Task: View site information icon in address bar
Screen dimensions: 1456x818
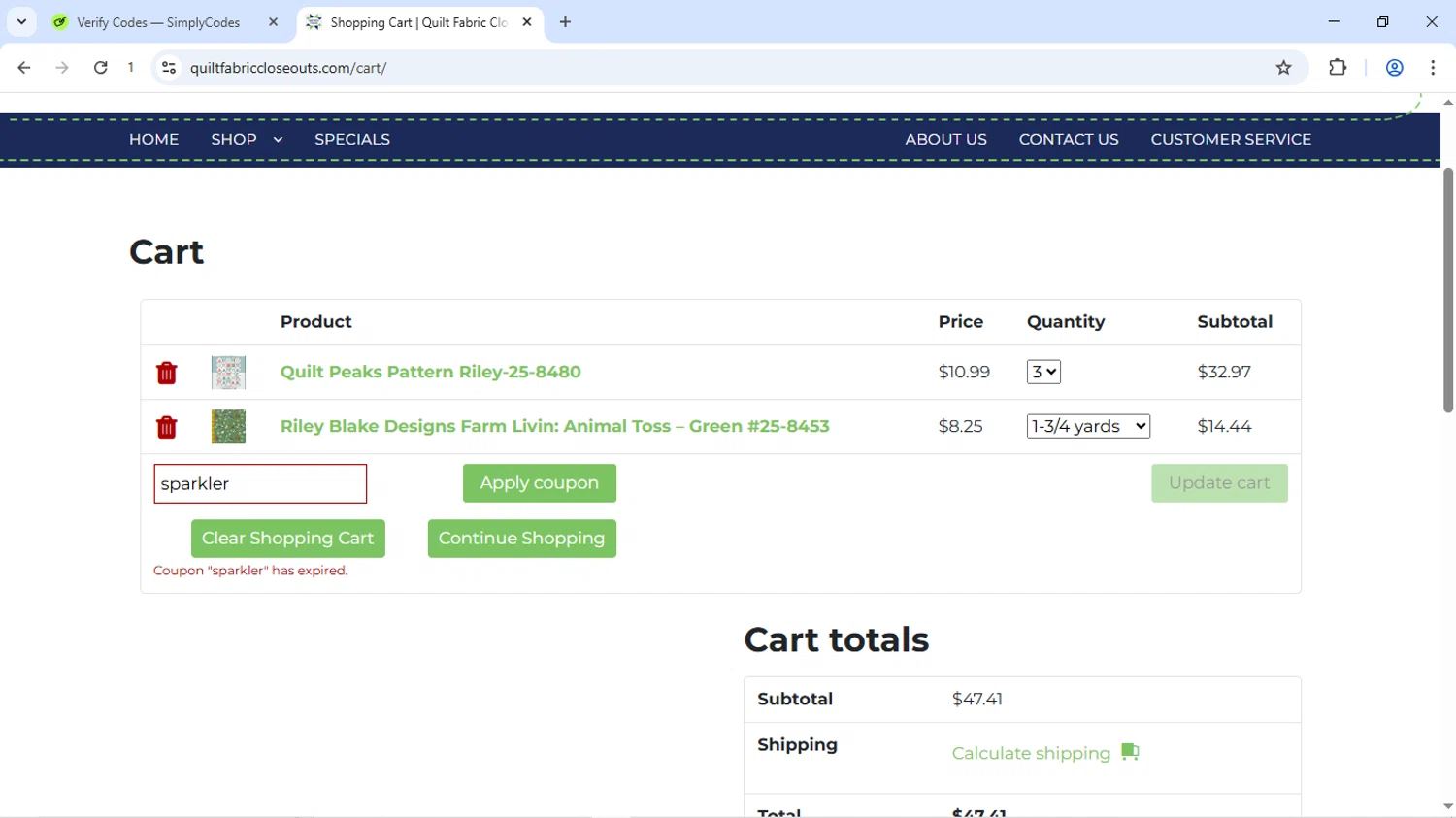Action: pos(169,68)
